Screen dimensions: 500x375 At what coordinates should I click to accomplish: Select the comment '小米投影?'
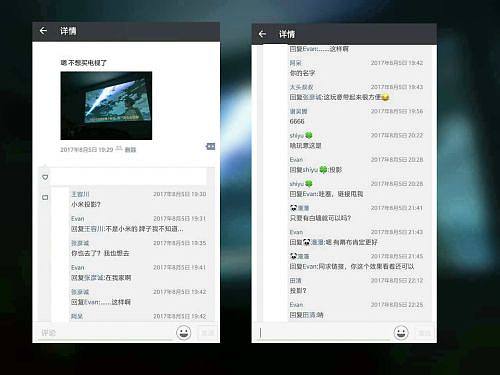(86, 204)
